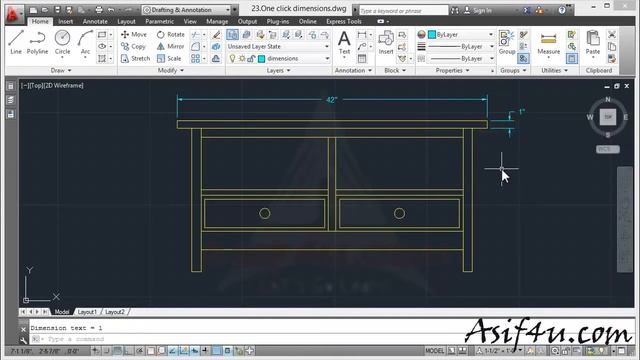The image size is (640, 360).
Task: Click the WCS button under ViewCube
Action: pyautogui.click(x=607, y=149)
